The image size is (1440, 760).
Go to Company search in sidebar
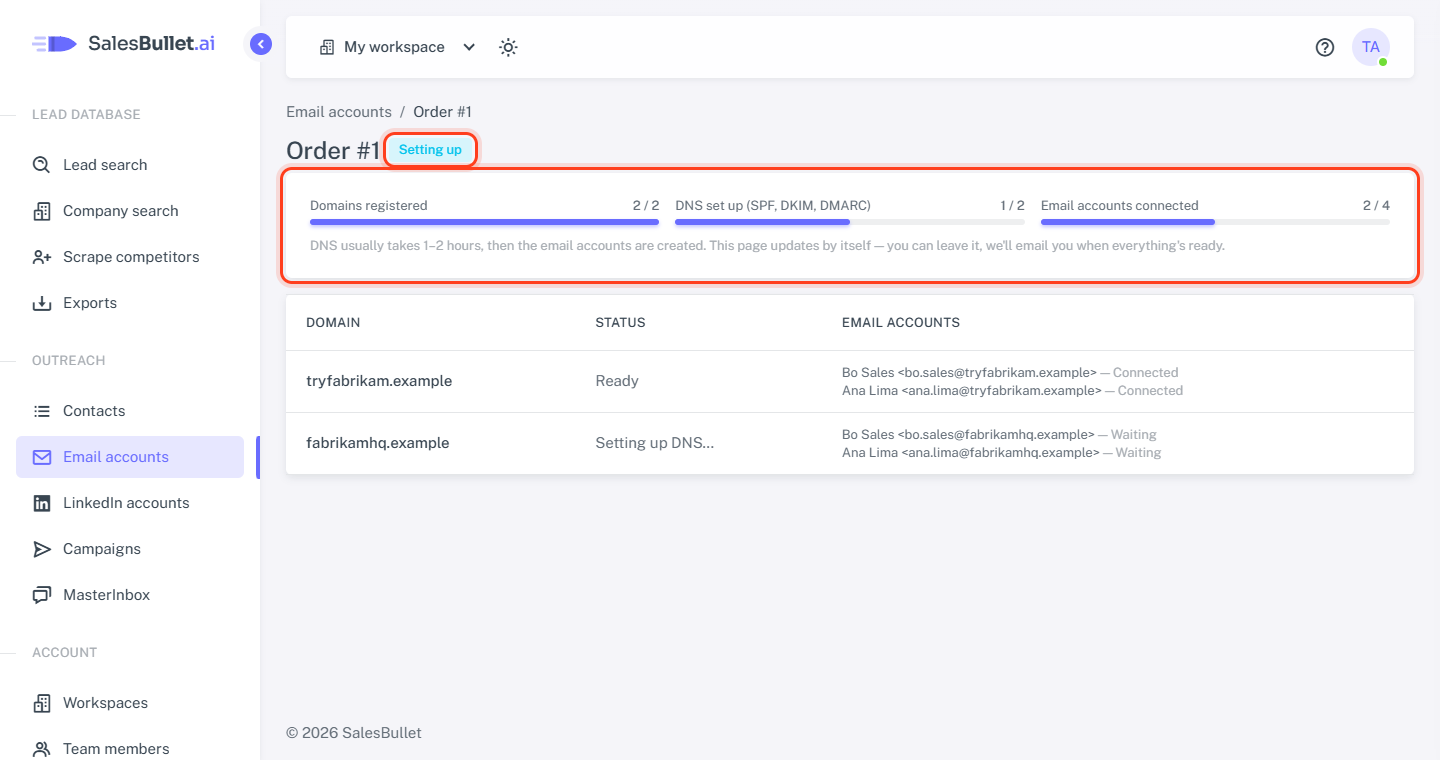pos(130,211)
